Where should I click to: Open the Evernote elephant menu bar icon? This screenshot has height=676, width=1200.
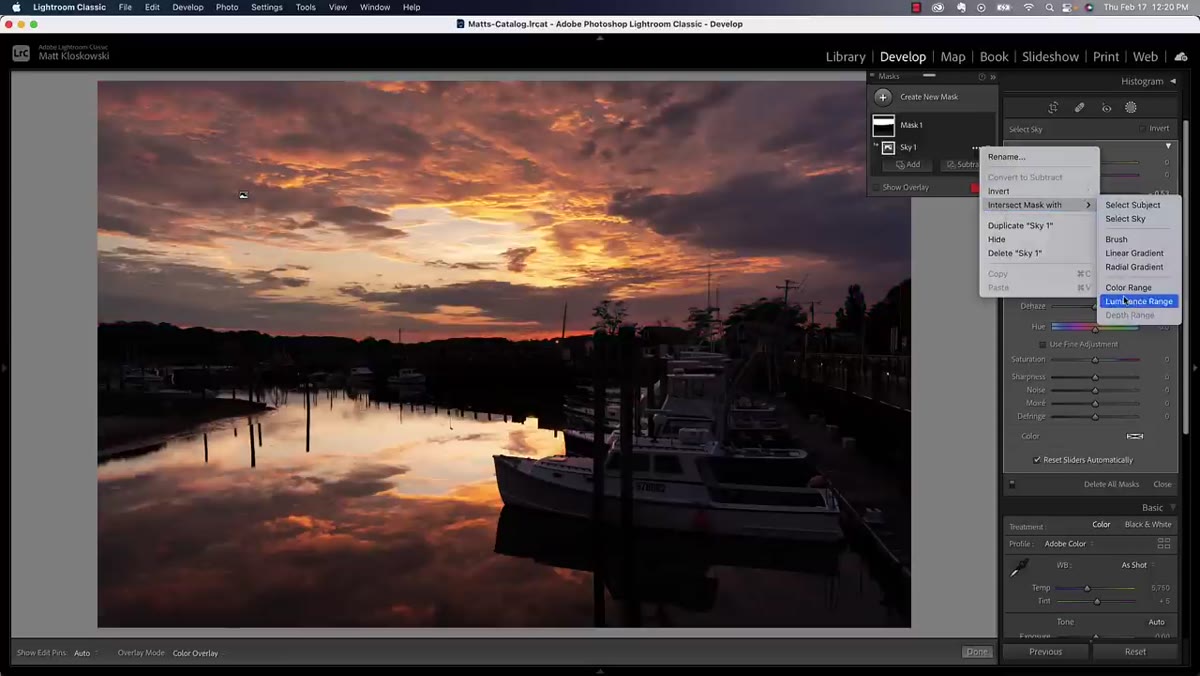pyautogui.click(x=960, y=7)
